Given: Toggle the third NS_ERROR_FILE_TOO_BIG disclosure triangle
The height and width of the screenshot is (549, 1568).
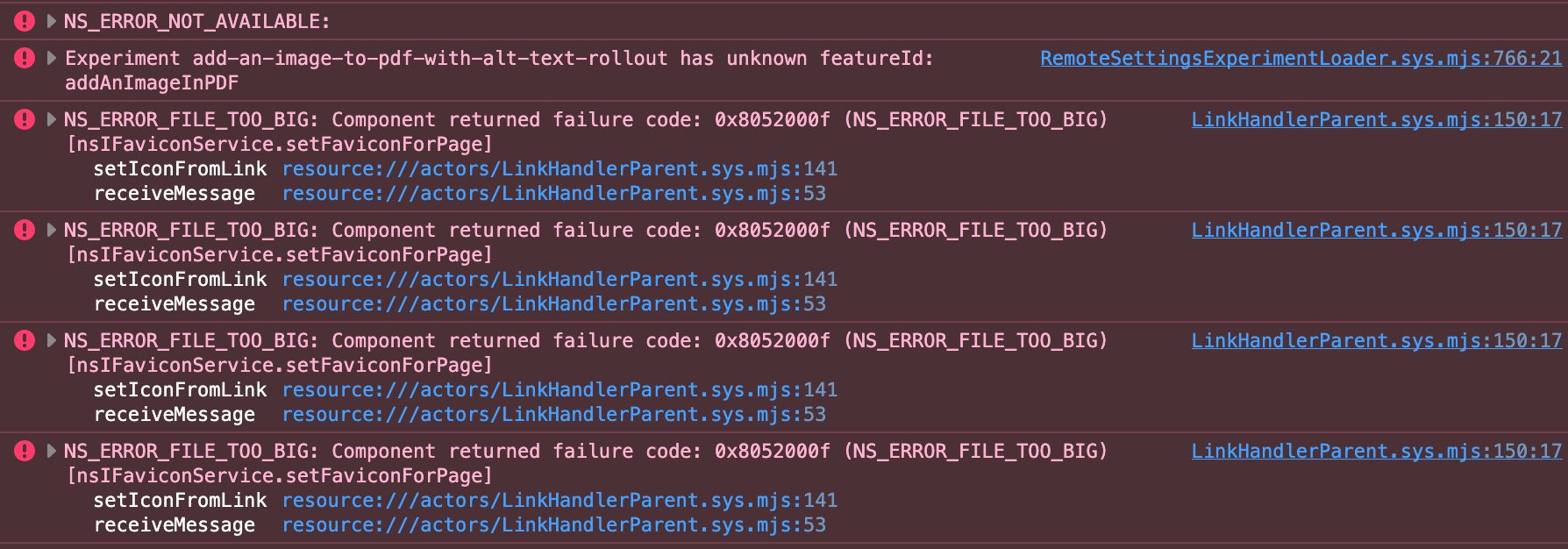Looking at the screenshot, I should pos(52,341).
